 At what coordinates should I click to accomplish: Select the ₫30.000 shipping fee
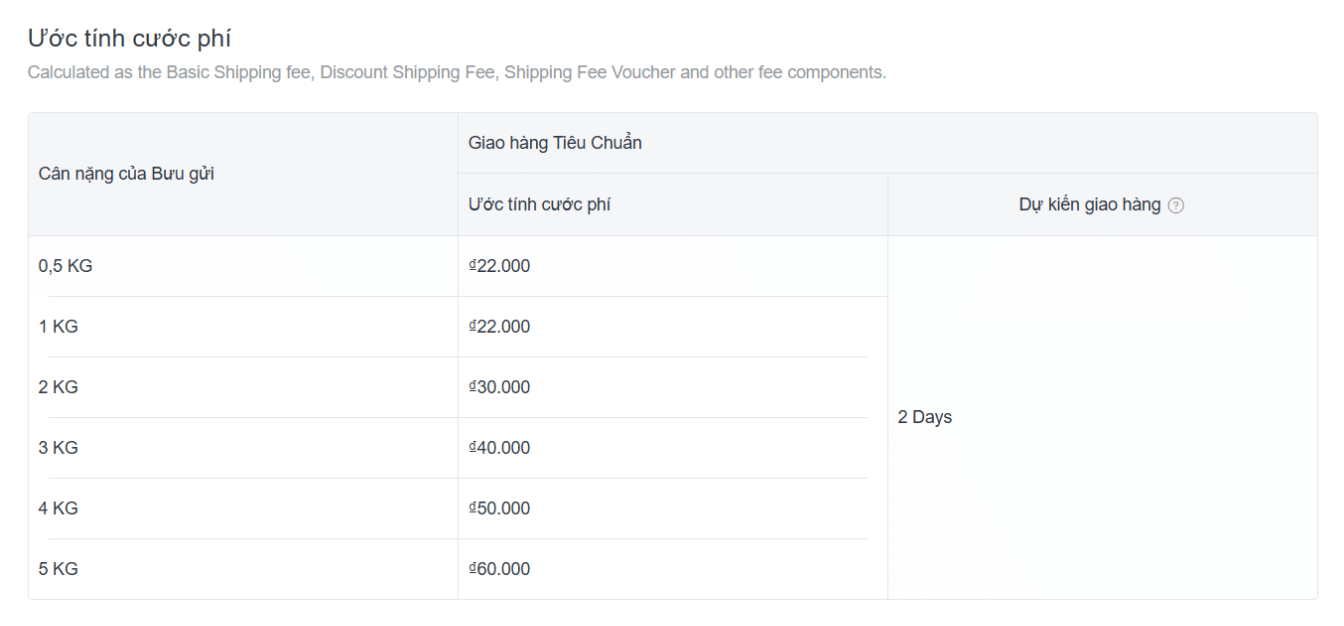coord(499,387)
